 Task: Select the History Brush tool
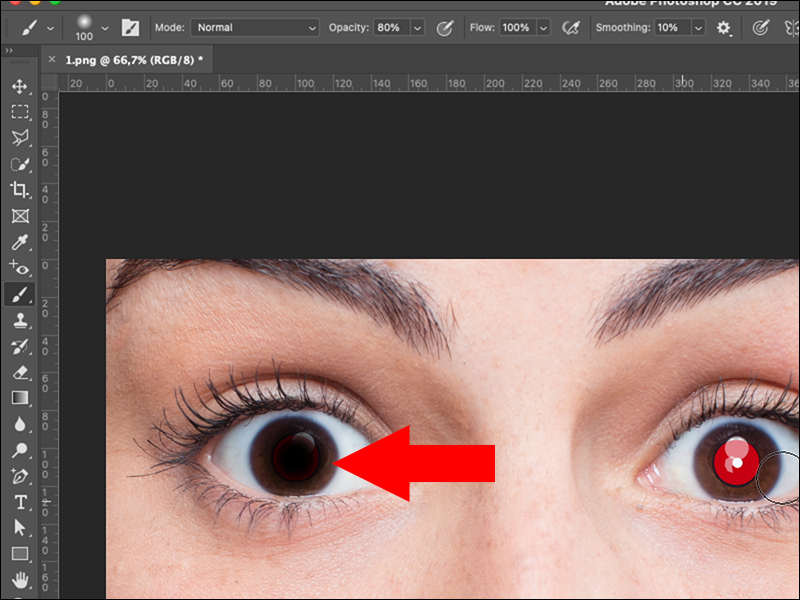(20, 346)
